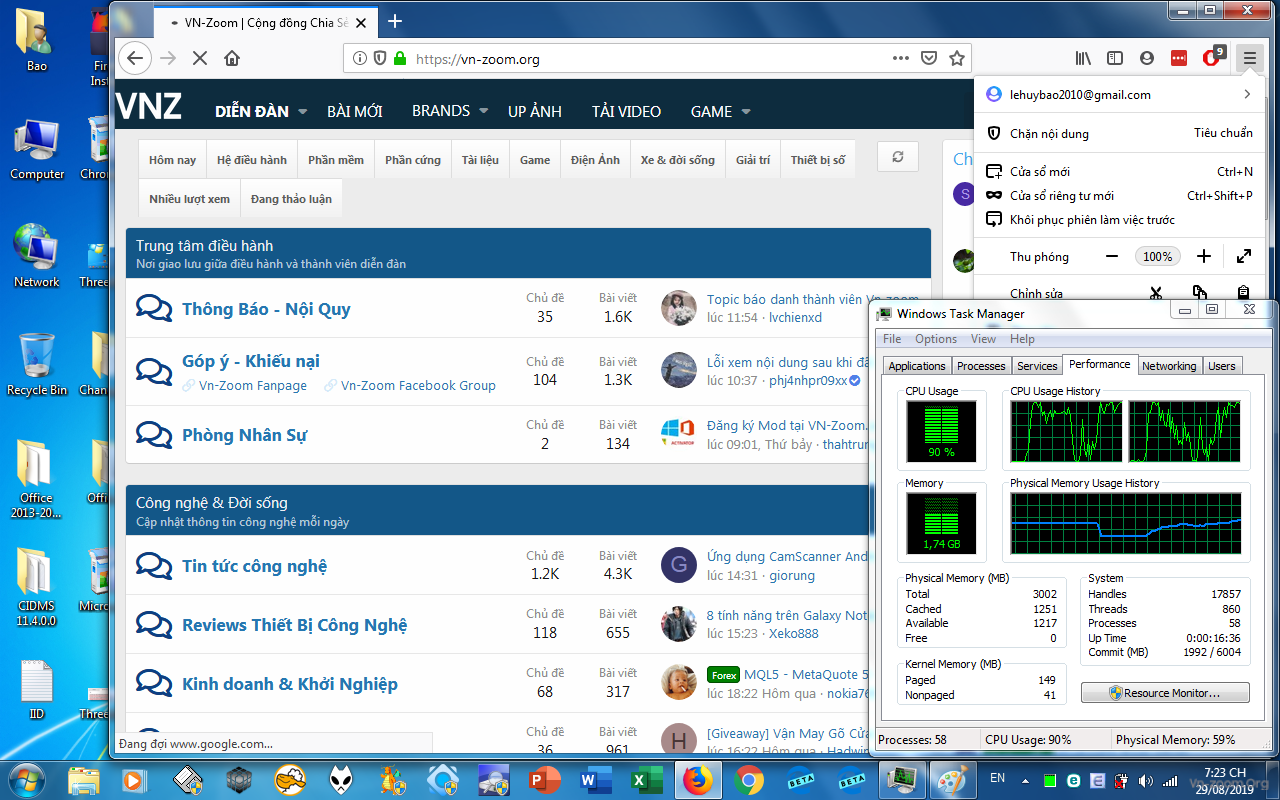This screenshot has width=1280, height=800.
Task: Open Firefox account icon in toolbar
Action: pyautogui.click(x=1147, y=58)
